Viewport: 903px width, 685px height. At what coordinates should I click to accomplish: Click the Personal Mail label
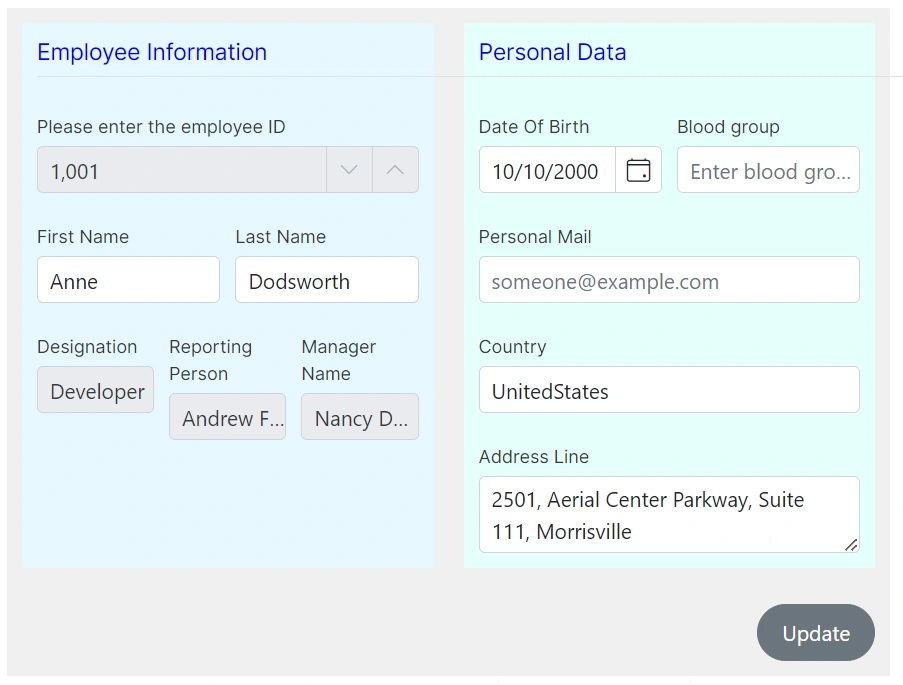click(535, 237)
